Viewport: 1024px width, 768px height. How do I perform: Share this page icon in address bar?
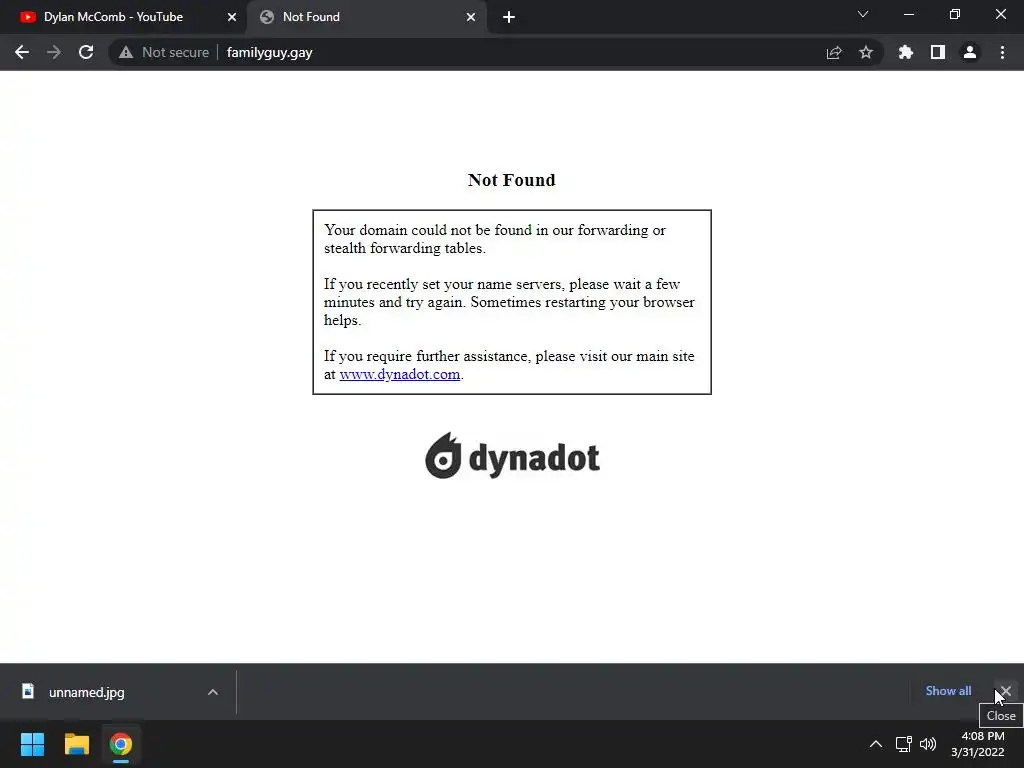point(834,52)
